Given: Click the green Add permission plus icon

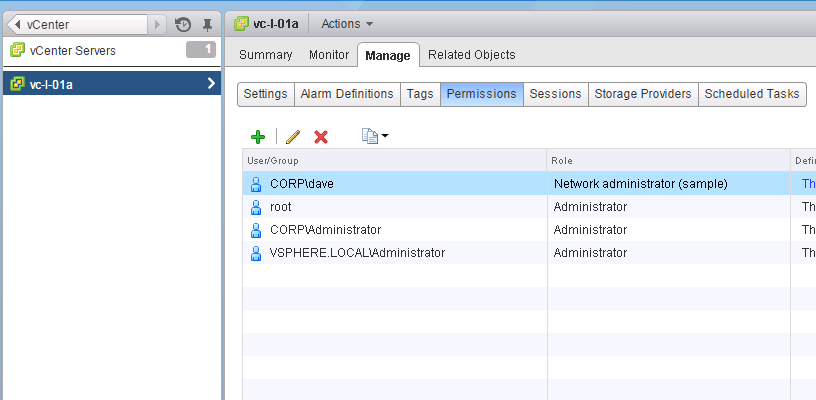Looking at the screenshot, I should pos(258,137).
